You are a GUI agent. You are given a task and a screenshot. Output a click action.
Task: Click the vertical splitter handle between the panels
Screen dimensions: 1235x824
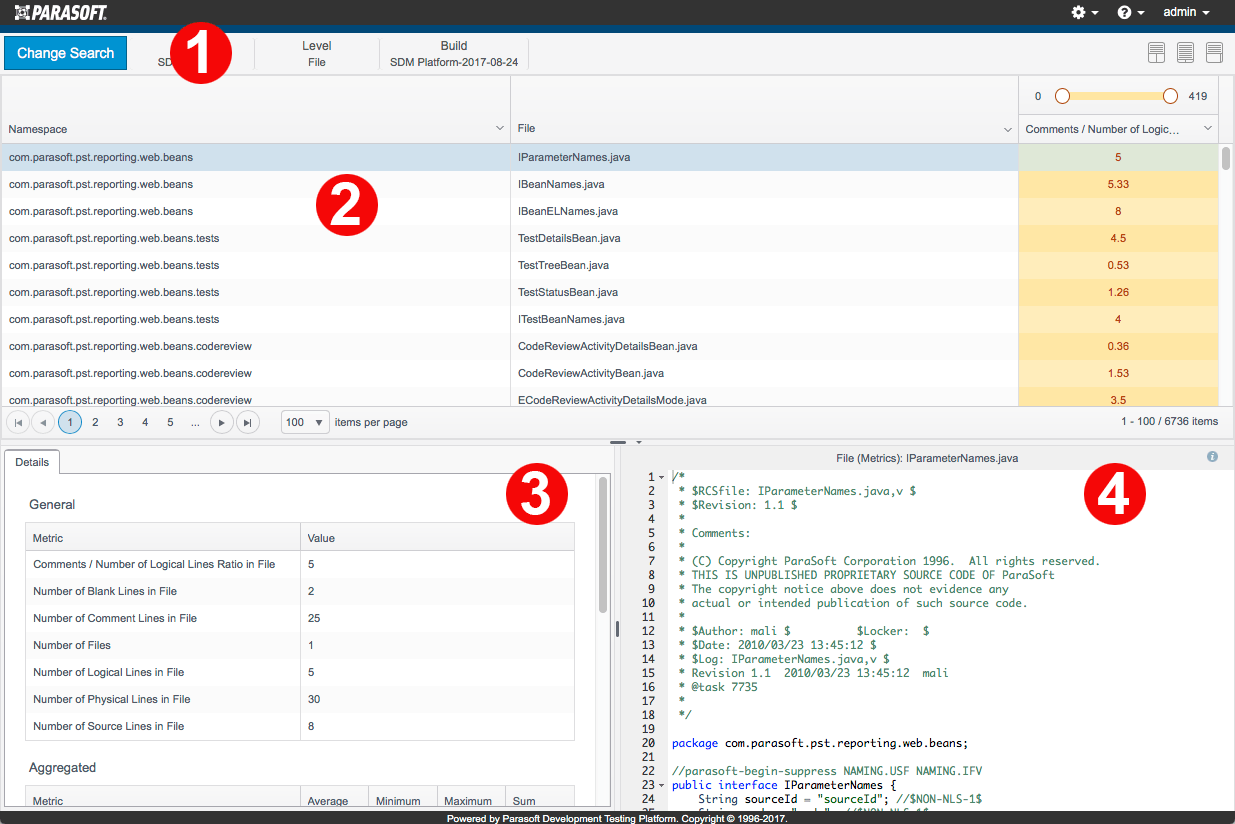[617, 629]
